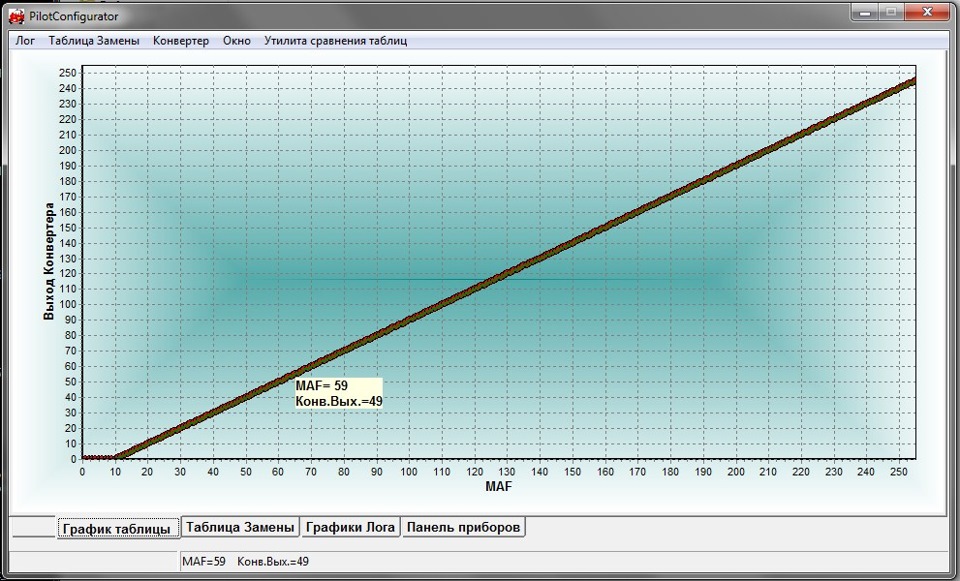Open the Таблица Замены menu

click(94, 41)
